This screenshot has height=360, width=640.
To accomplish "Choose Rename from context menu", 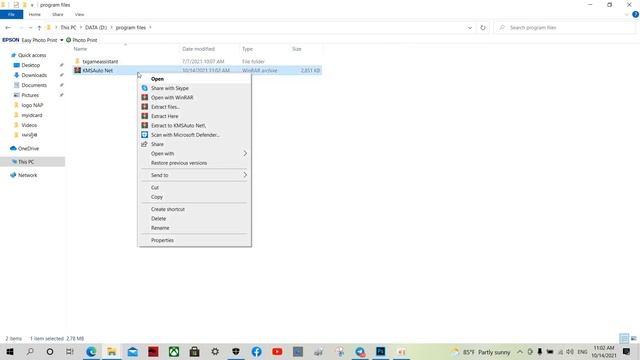I will coord(194,228).
